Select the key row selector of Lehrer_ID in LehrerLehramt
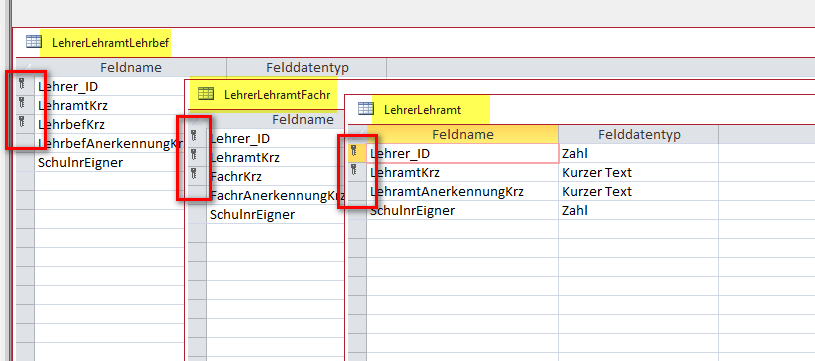 [x=357, y=153]
